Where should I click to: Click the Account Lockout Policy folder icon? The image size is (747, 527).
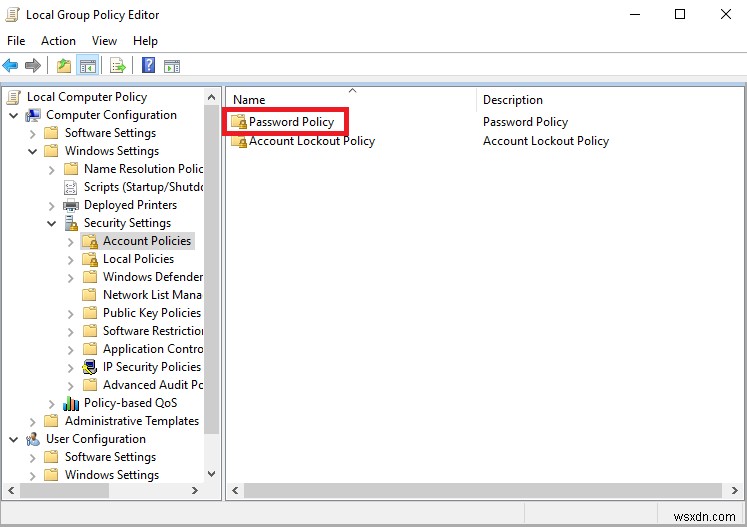coord(239,141)
